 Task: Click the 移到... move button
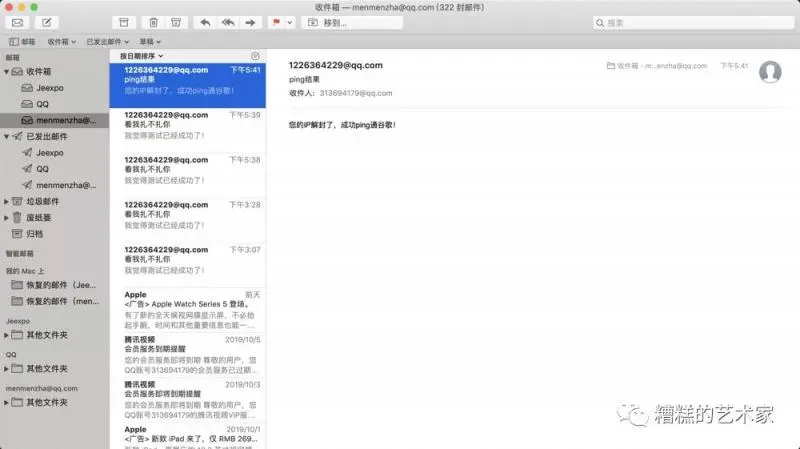(352, 22)
